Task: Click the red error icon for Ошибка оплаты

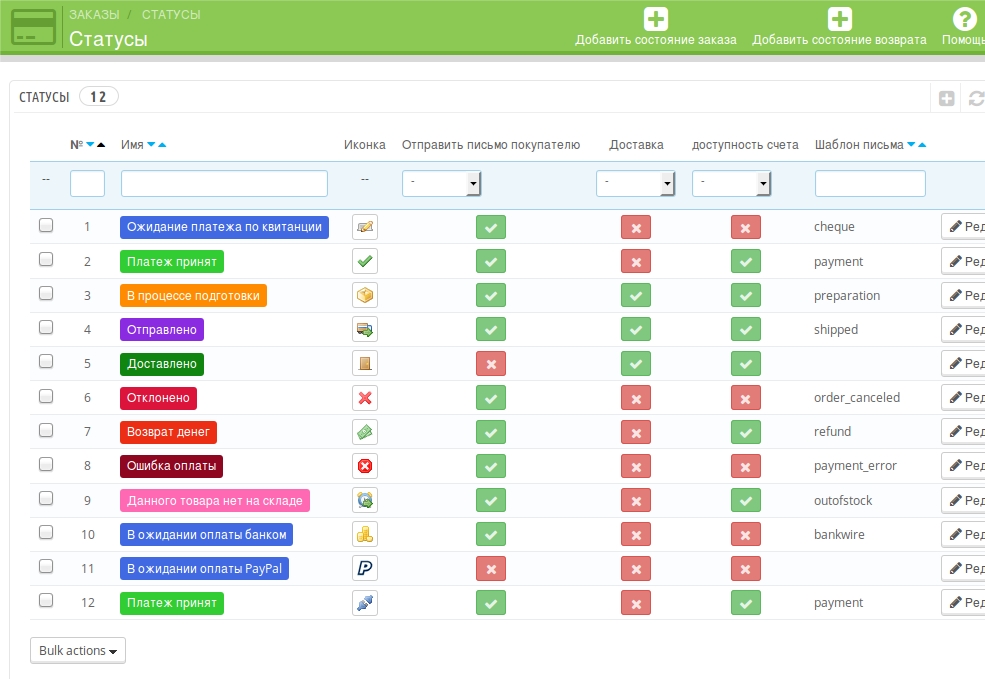Action: coord(365,466)
